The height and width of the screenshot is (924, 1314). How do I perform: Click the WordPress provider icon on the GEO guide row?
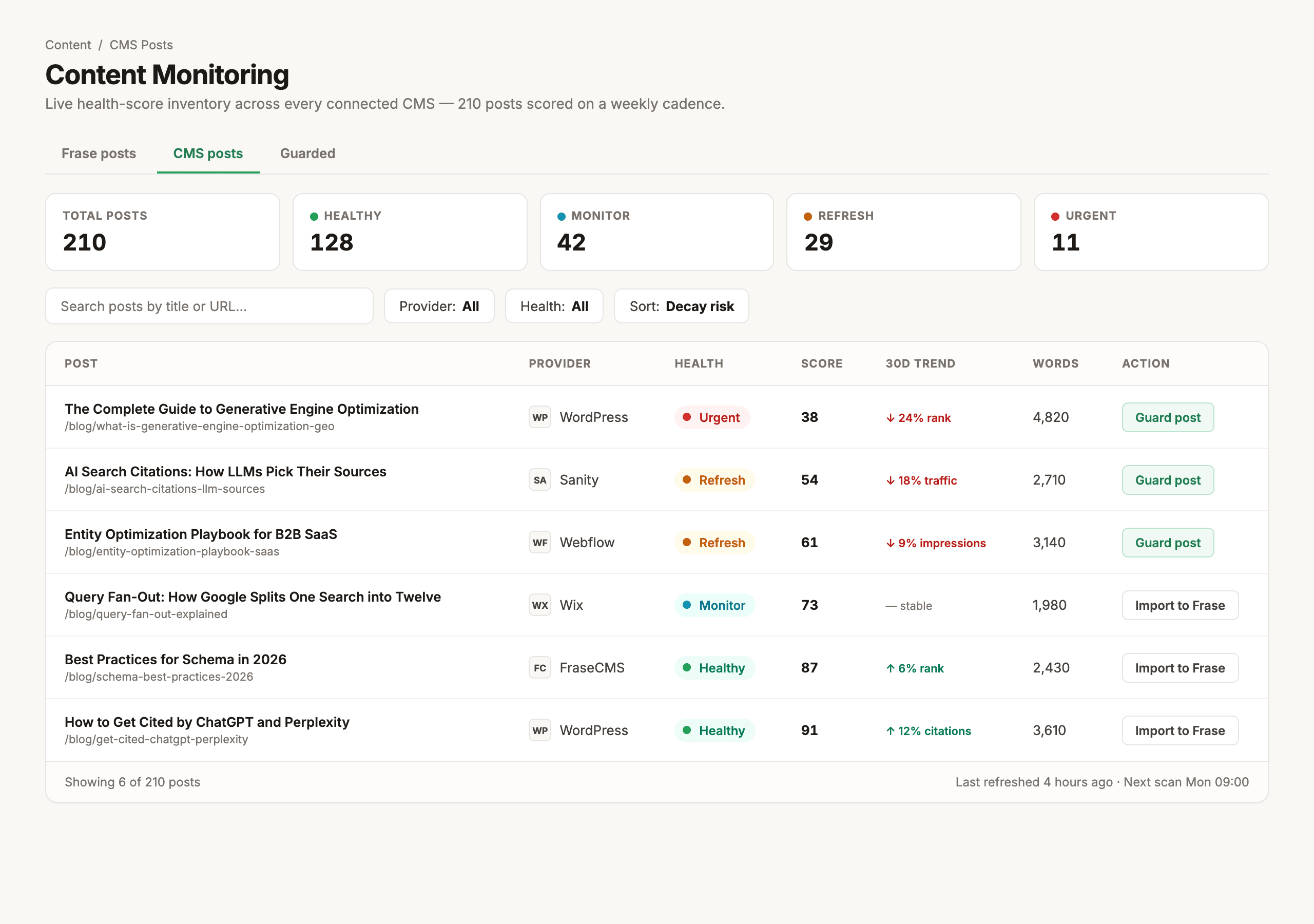(x=539, y=417)
